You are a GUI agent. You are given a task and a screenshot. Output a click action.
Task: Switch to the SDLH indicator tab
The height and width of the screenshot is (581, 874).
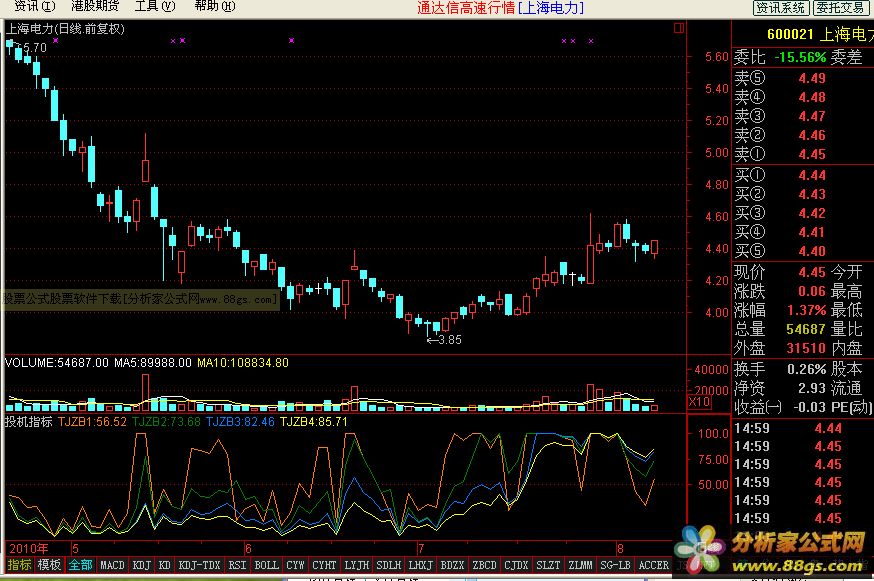(389, 565)
